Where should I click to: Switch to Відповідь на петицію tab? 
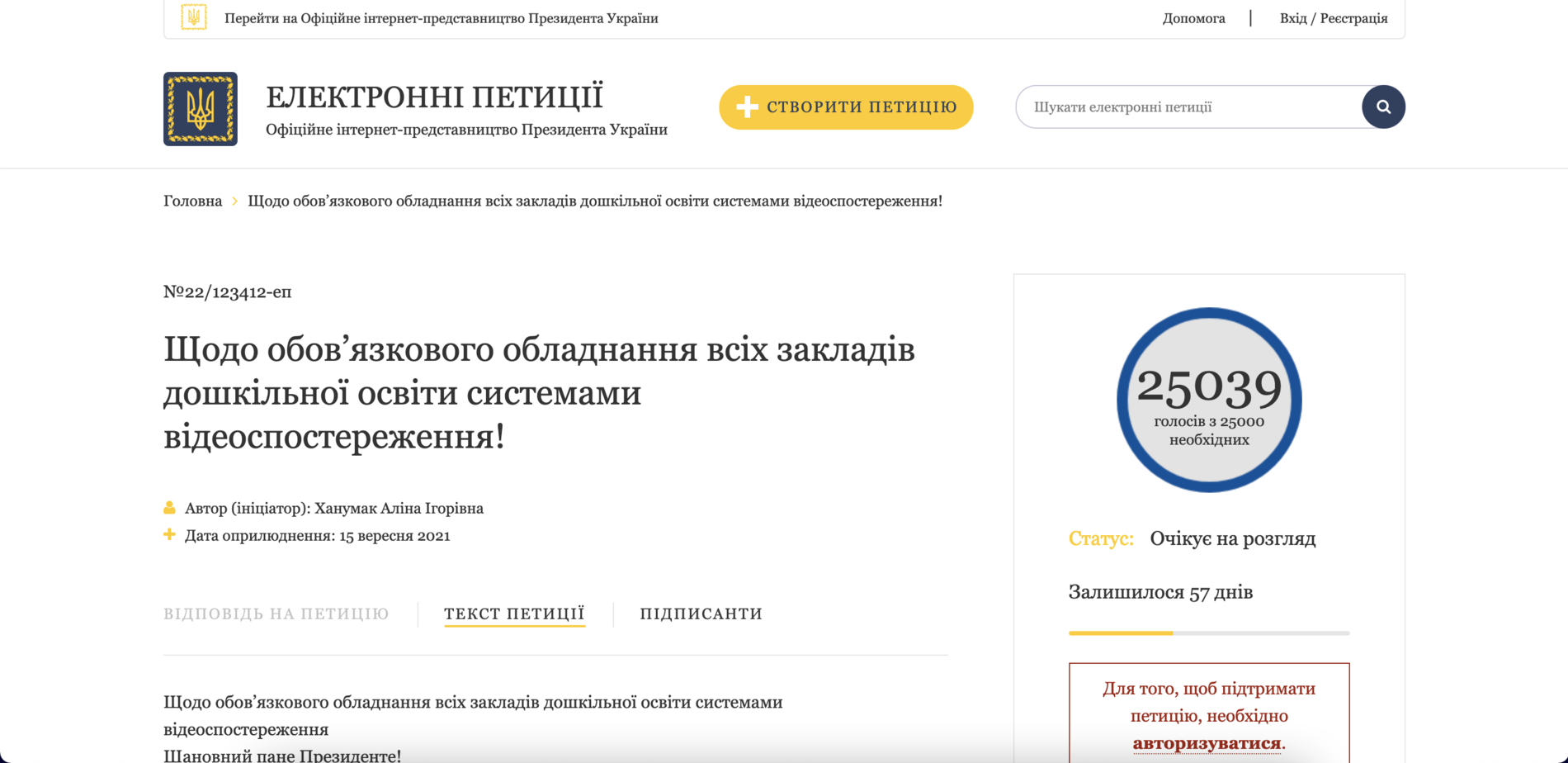pos(276,614)
